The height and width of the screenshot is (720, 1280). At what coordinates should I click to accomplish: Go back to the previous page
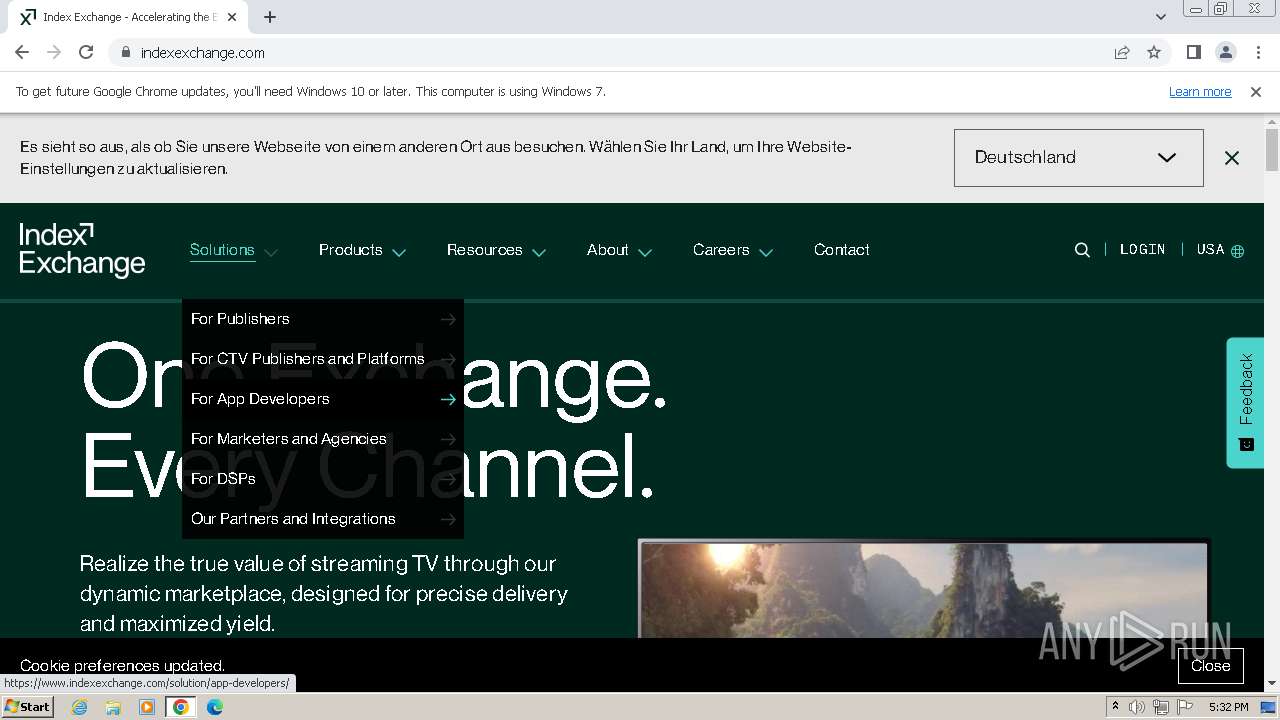[22, 52]
